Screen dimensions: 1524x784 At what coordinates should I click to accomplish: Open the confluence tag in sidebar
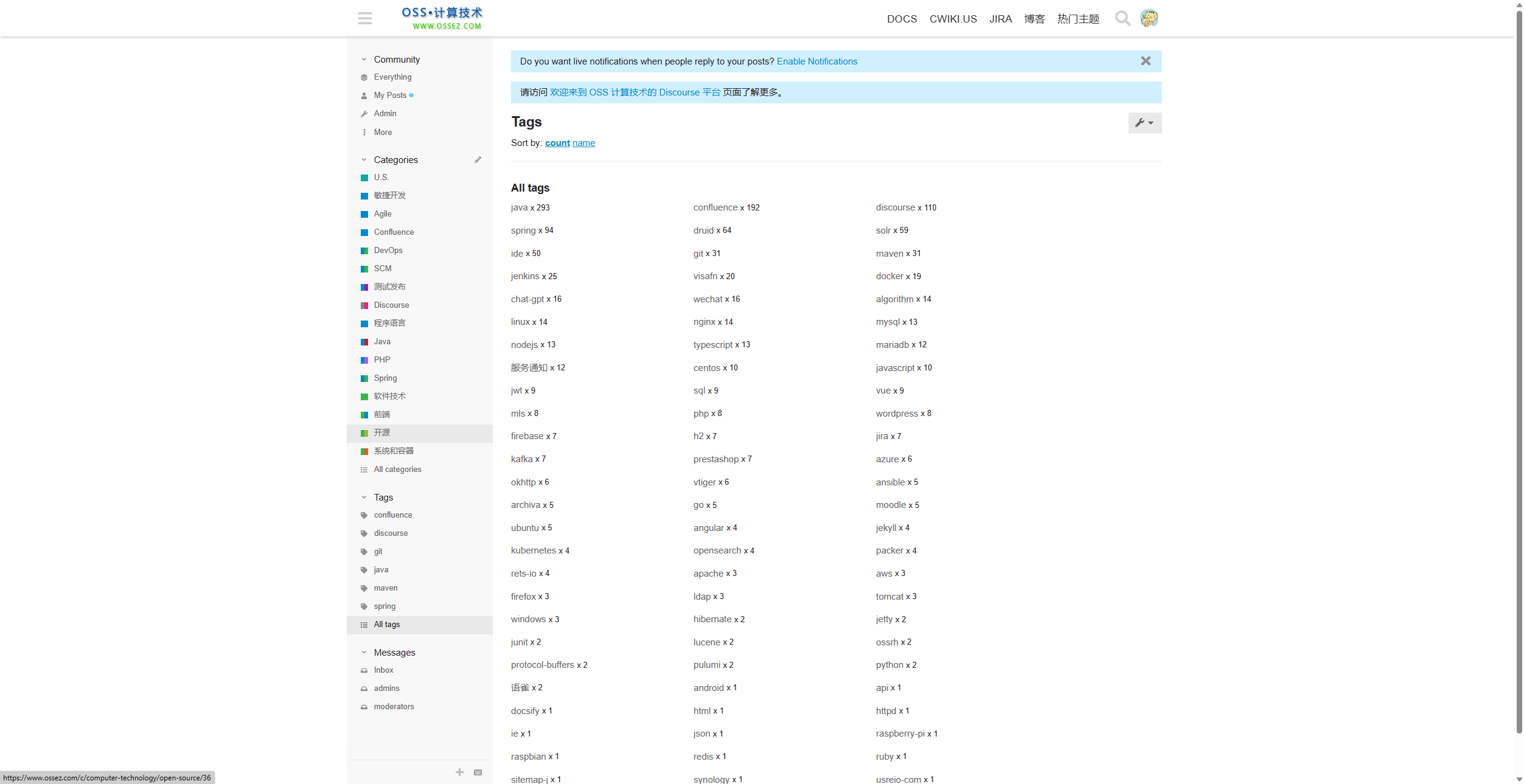pos(392,515)
